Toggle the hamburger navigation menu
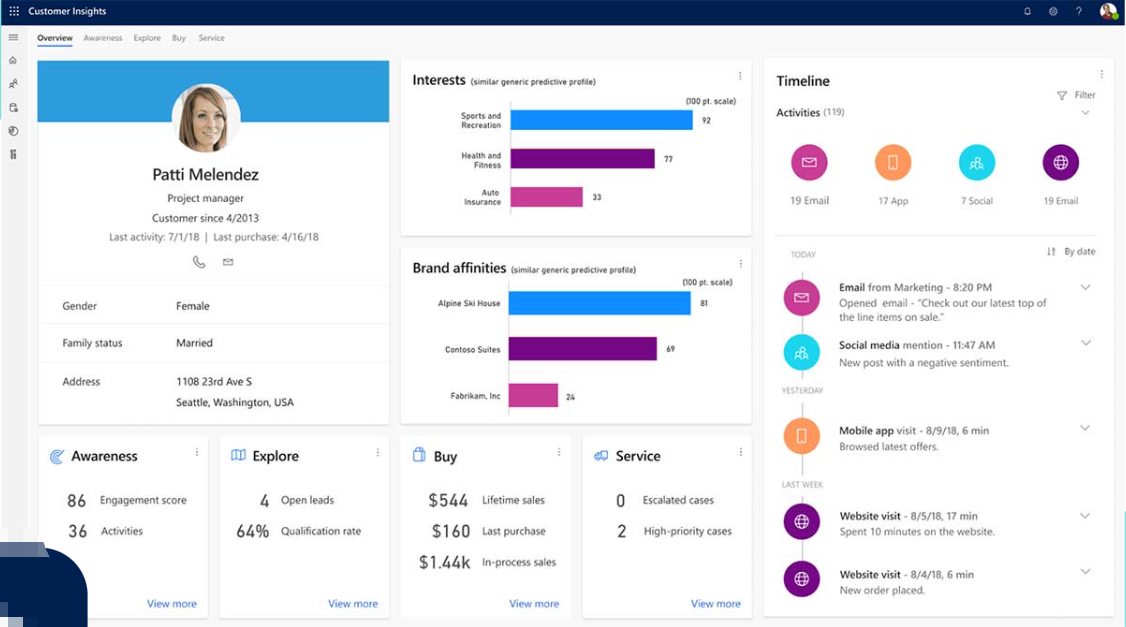Viewport: 1126px width, 627px height. pos(13,37)
